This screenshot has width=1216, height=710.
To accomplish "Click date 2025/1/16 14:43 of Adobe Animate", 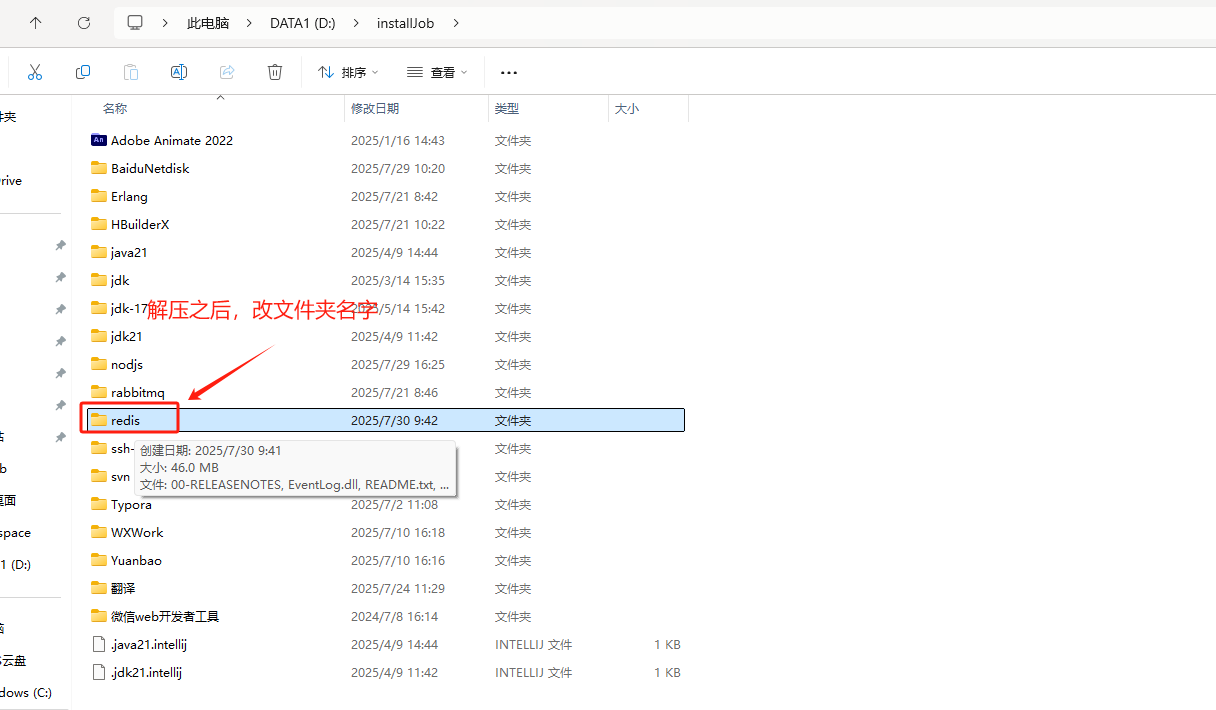I will pos(397,141).
